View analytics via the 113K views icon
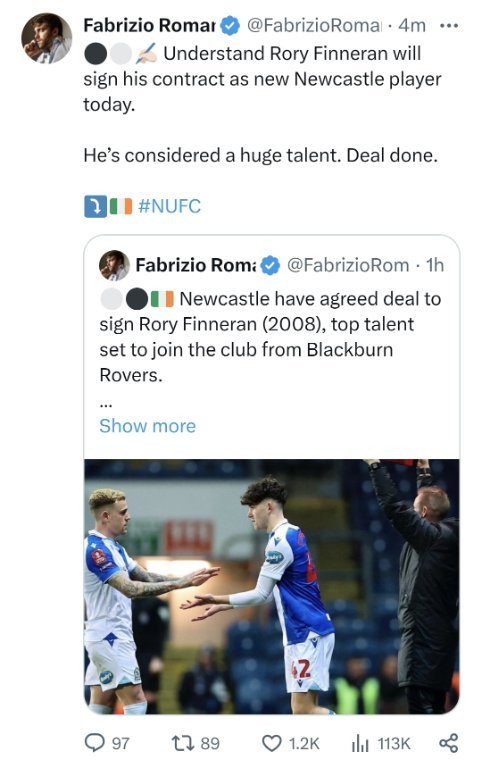The width and height of the screenshot is (482, 768). (360, 744)
